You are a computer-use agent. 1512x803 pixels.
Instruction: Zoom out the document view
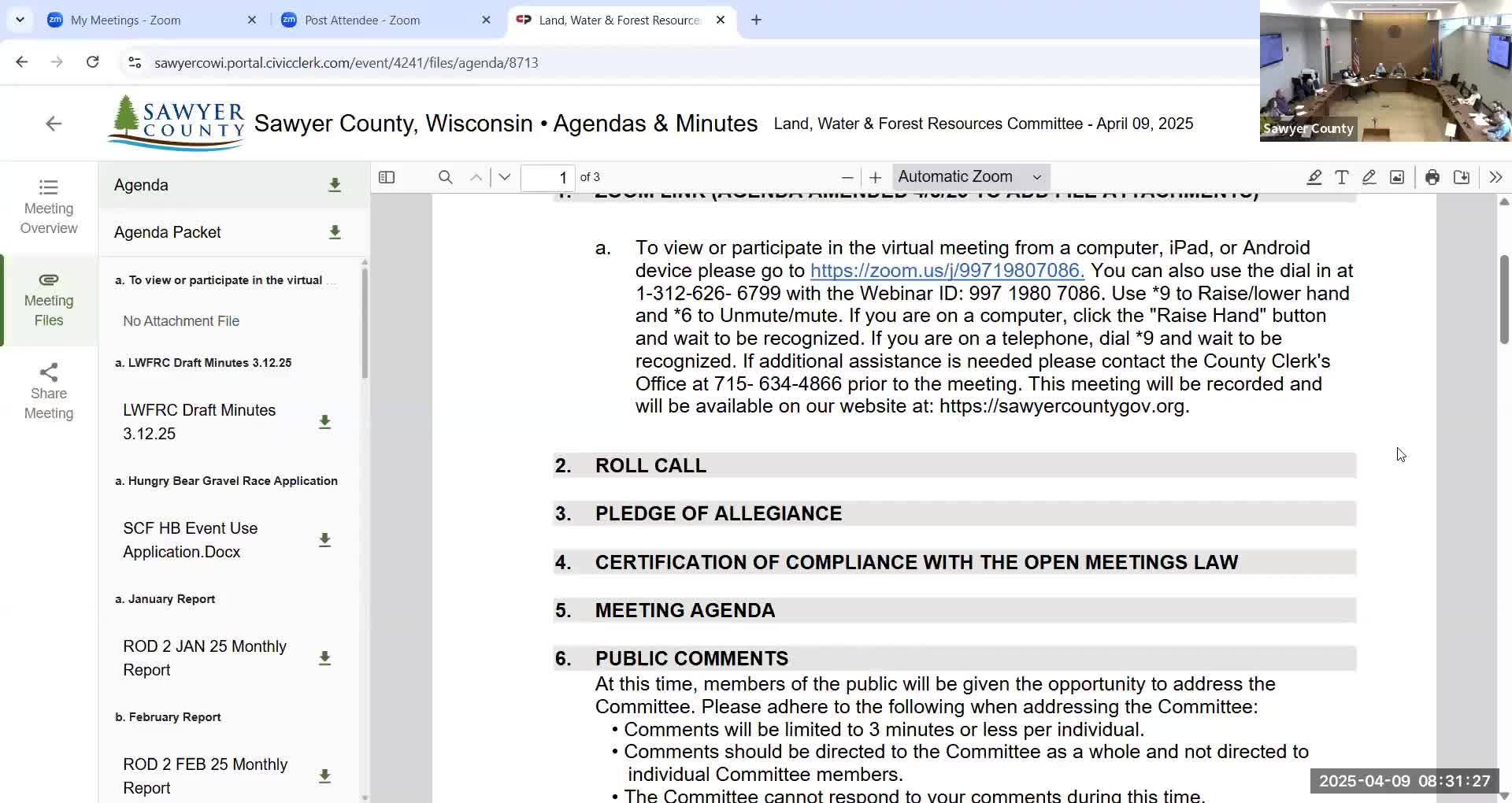click(x=847, y=177)
